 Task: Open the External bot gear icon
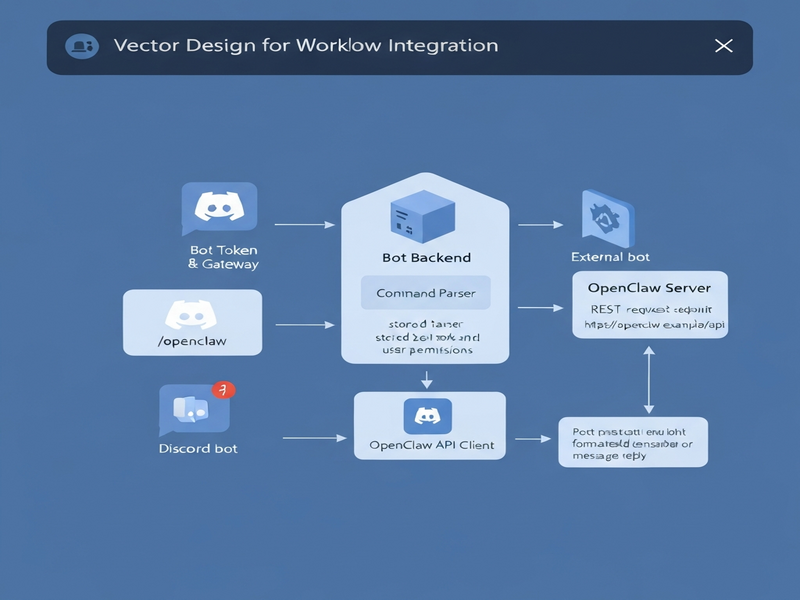[604, 215]
